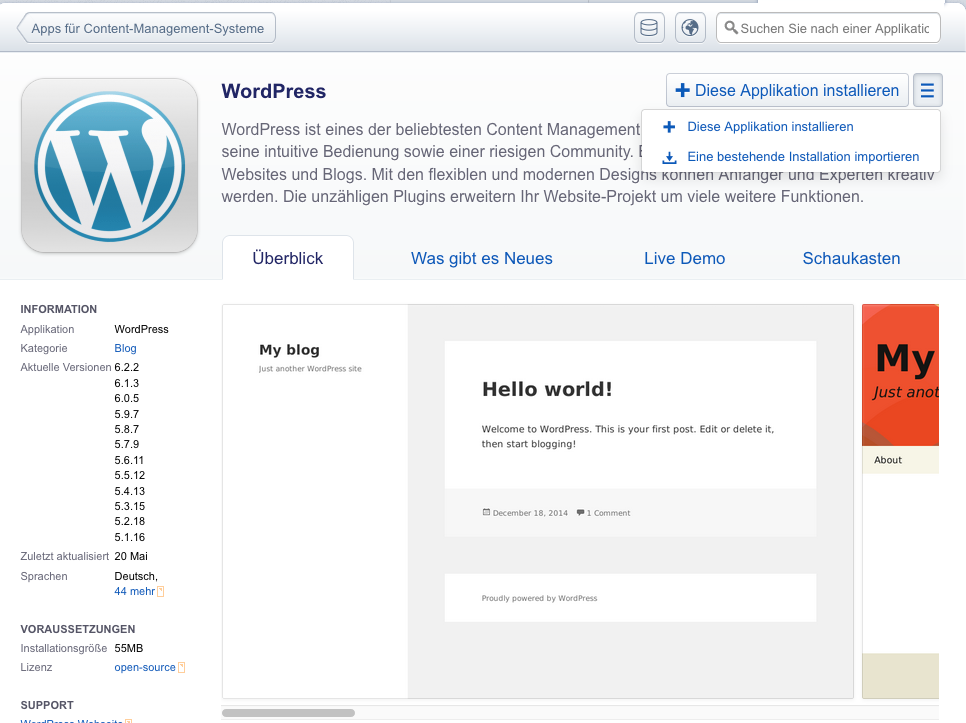Click the Deutsch, language value
Image resolution: width=966 pixels, height=723 pixels.
point(136,576)
